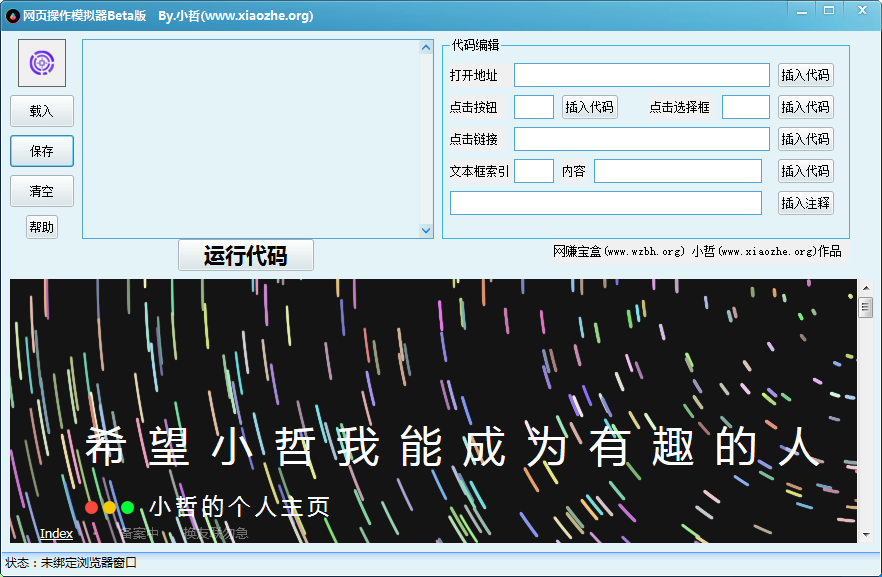Insert code for 点击选择框 row
Image resolution: width=882 pixels, height=577 pixels.
[x=806, y=107]
